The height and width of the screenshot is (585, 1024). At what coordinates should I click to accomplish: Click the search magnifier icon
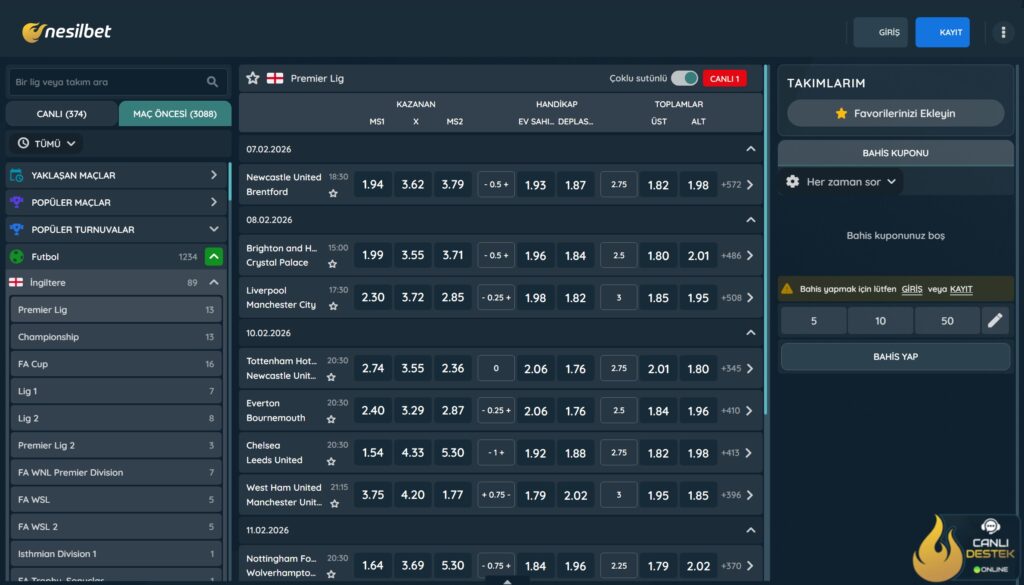(212, 82)
